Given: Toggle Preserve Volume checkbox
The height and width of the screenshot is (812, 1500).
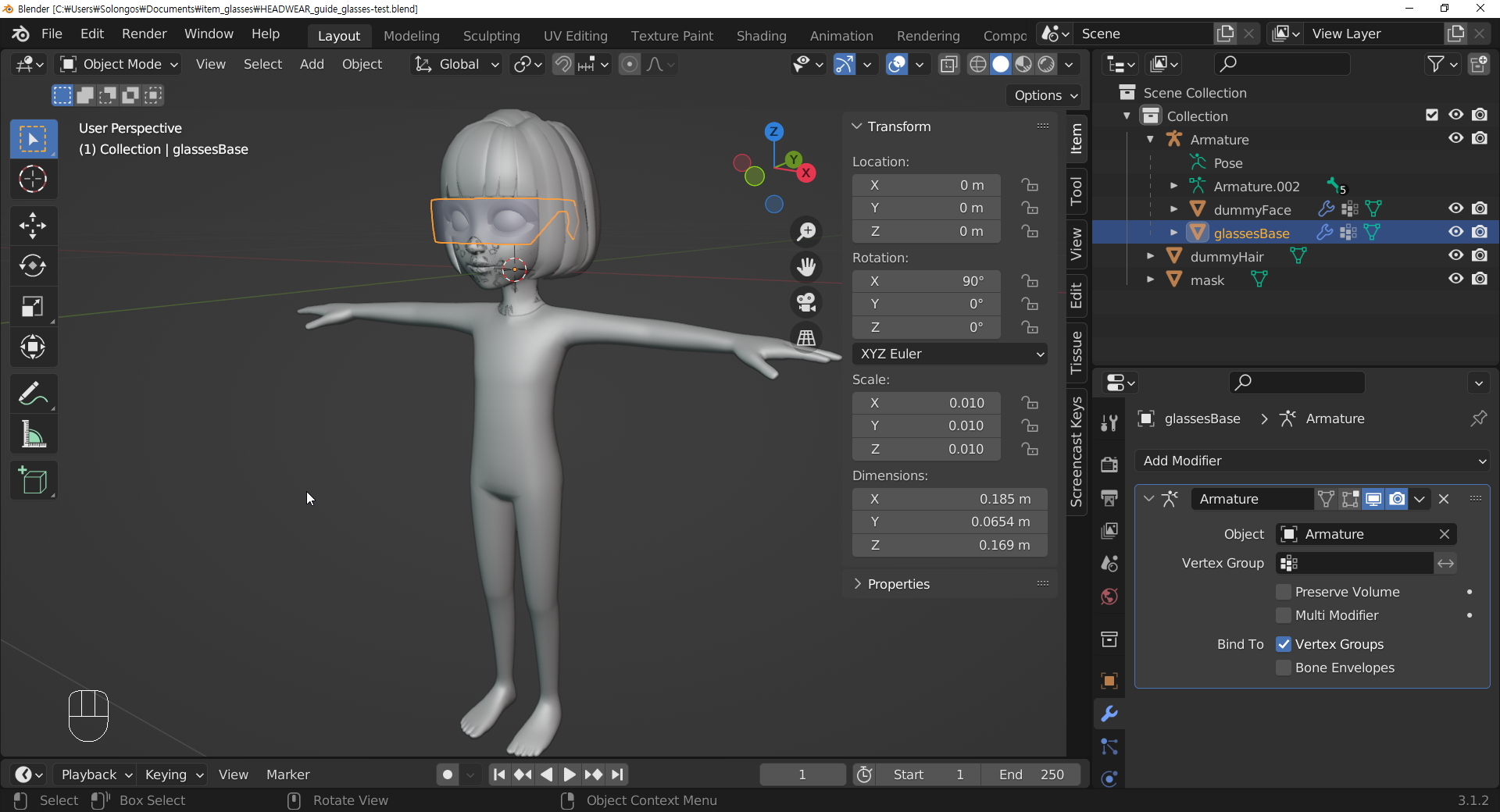Looking at the screenshot, I should [1283, 592].
